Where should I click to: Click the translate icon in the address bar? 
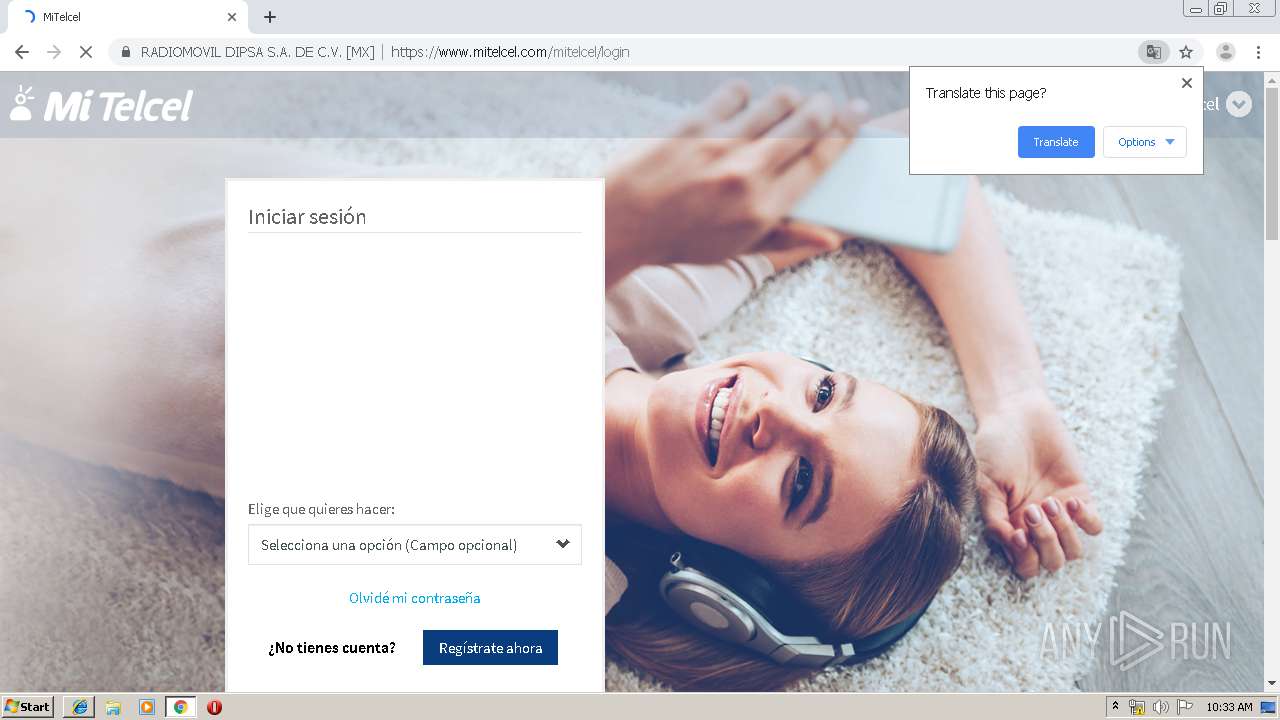1153,52
